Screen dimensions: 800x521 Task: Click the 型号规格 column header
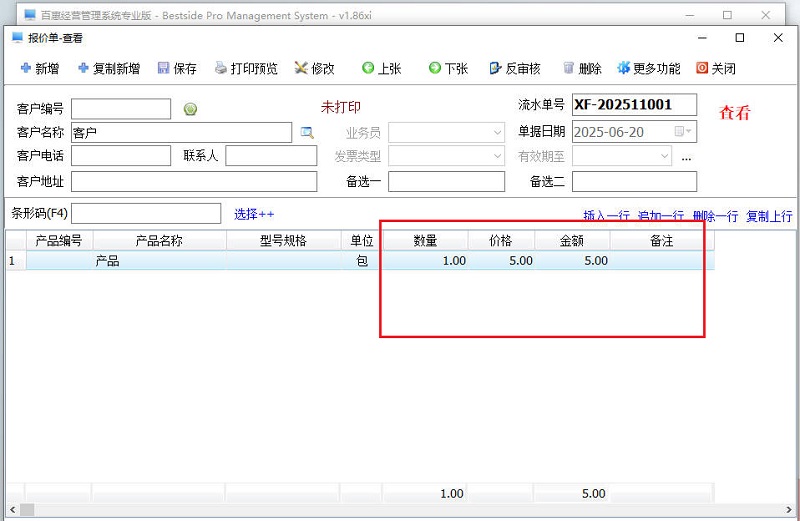point(283,240)
